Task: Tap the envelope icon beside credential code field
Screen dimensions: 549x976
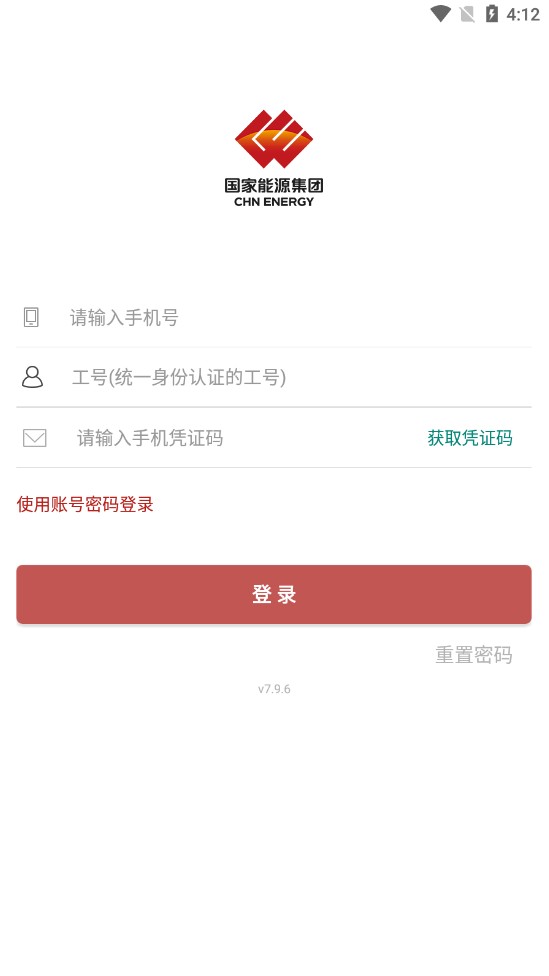Action: click(34, 438)
